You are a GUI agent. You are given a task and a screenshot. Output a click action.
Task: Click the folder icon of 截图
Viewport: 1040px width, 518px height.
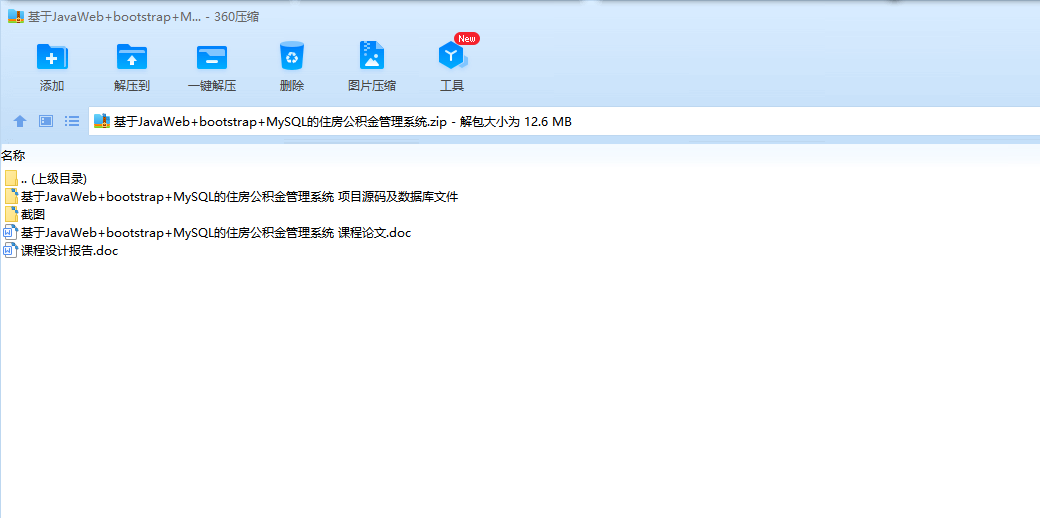tap(11, 214)
